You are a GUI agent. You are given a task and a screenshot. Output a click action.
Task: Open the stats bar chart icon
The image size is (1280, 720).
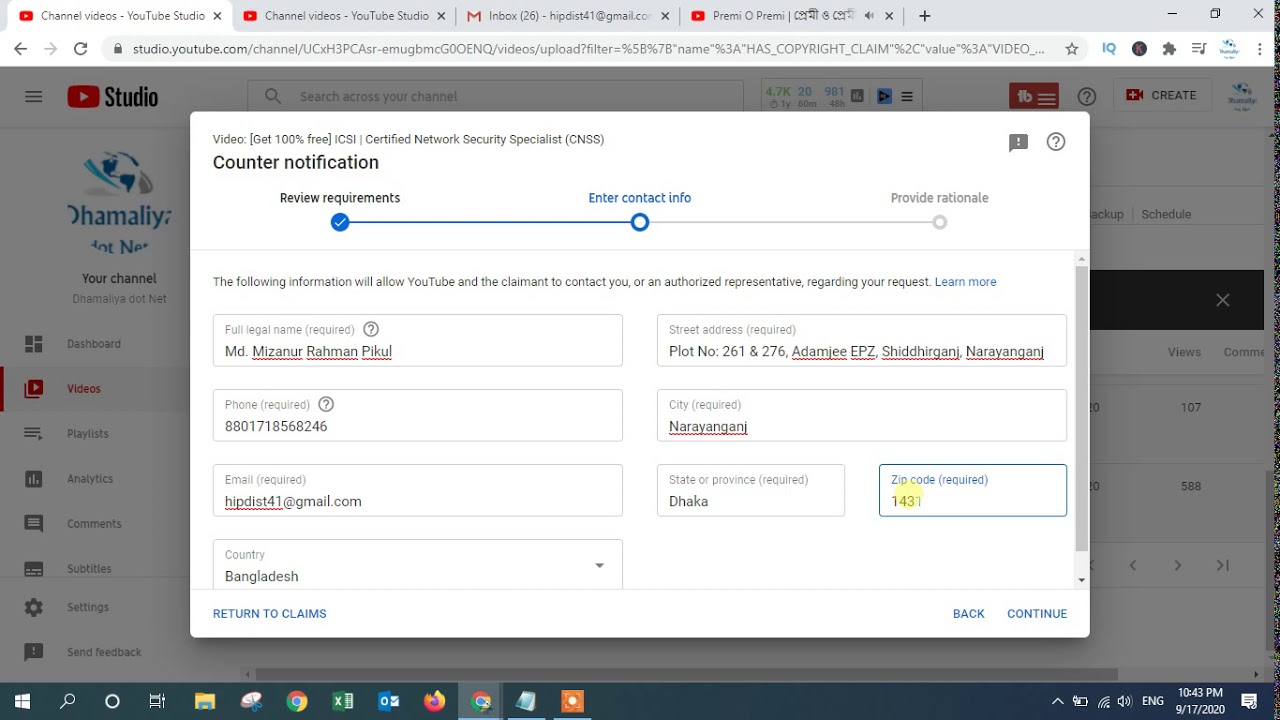pyautogui.click(x=857, y=96)
